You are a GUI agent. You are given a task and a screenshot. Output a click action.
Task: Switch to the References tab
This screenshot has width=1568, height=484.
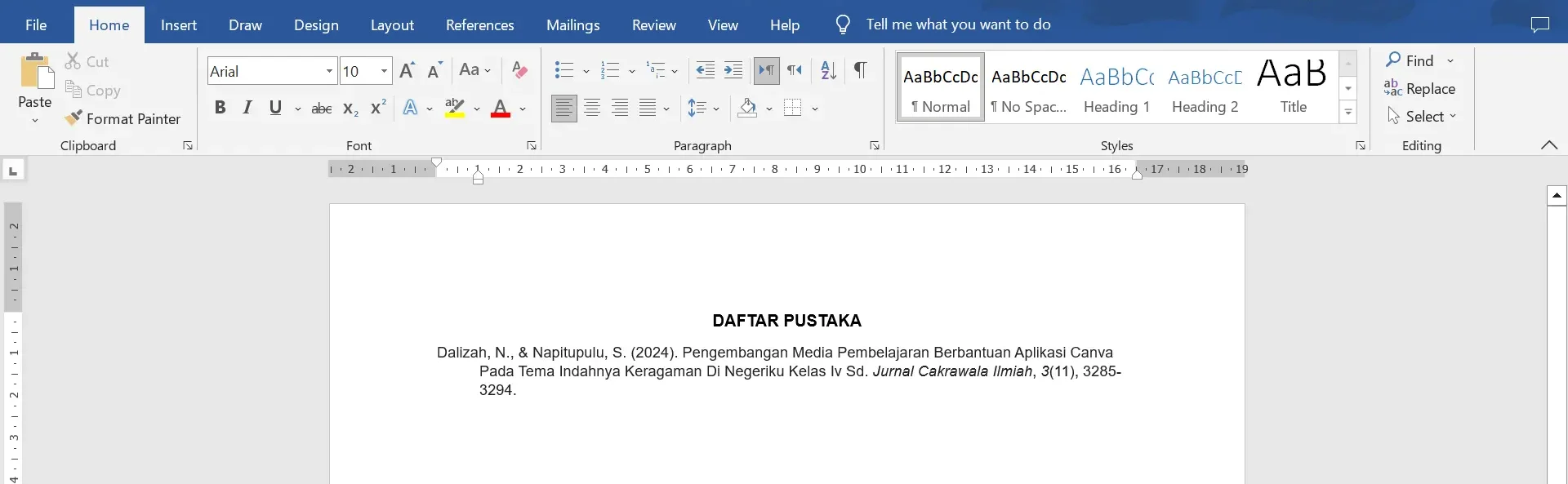[x=479, y=25]
